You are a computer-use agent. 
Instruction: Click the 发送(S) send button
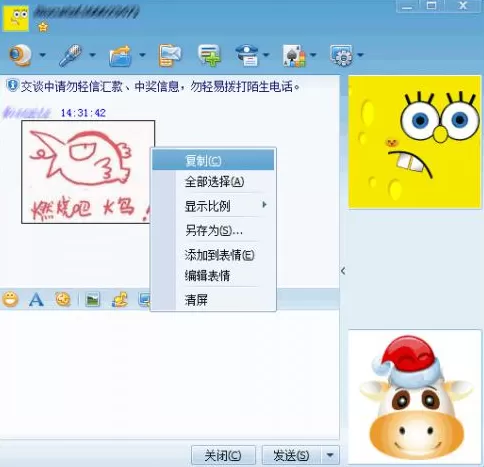pyautogui.click(x=291, y=455)
